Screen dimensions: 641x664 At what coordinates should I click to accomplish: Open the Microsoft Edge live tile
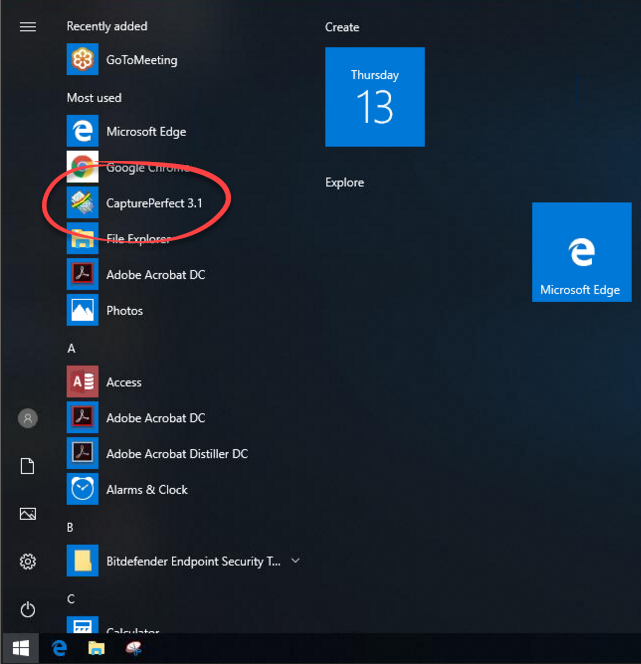pos(580,252)
